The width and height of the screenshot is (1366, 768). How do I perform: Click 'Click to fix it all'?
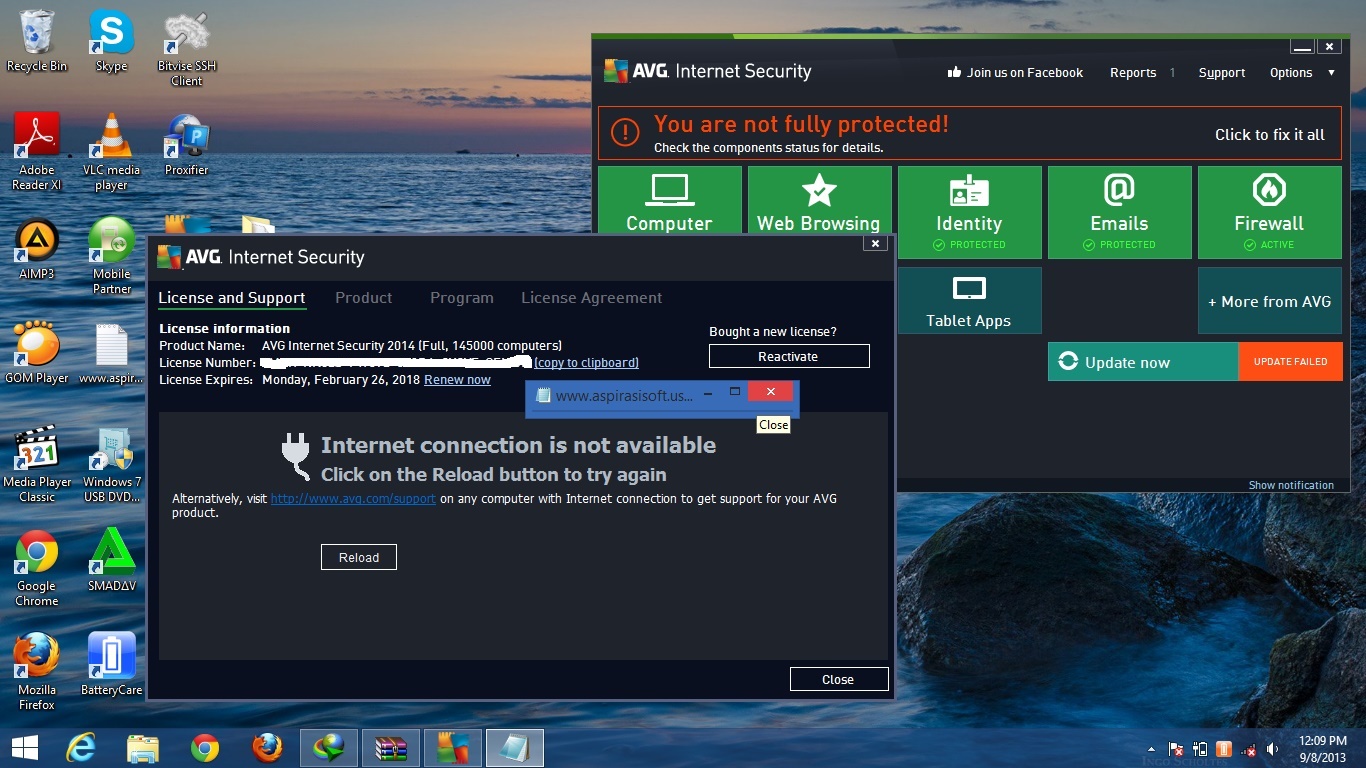tap(1270, 134)
